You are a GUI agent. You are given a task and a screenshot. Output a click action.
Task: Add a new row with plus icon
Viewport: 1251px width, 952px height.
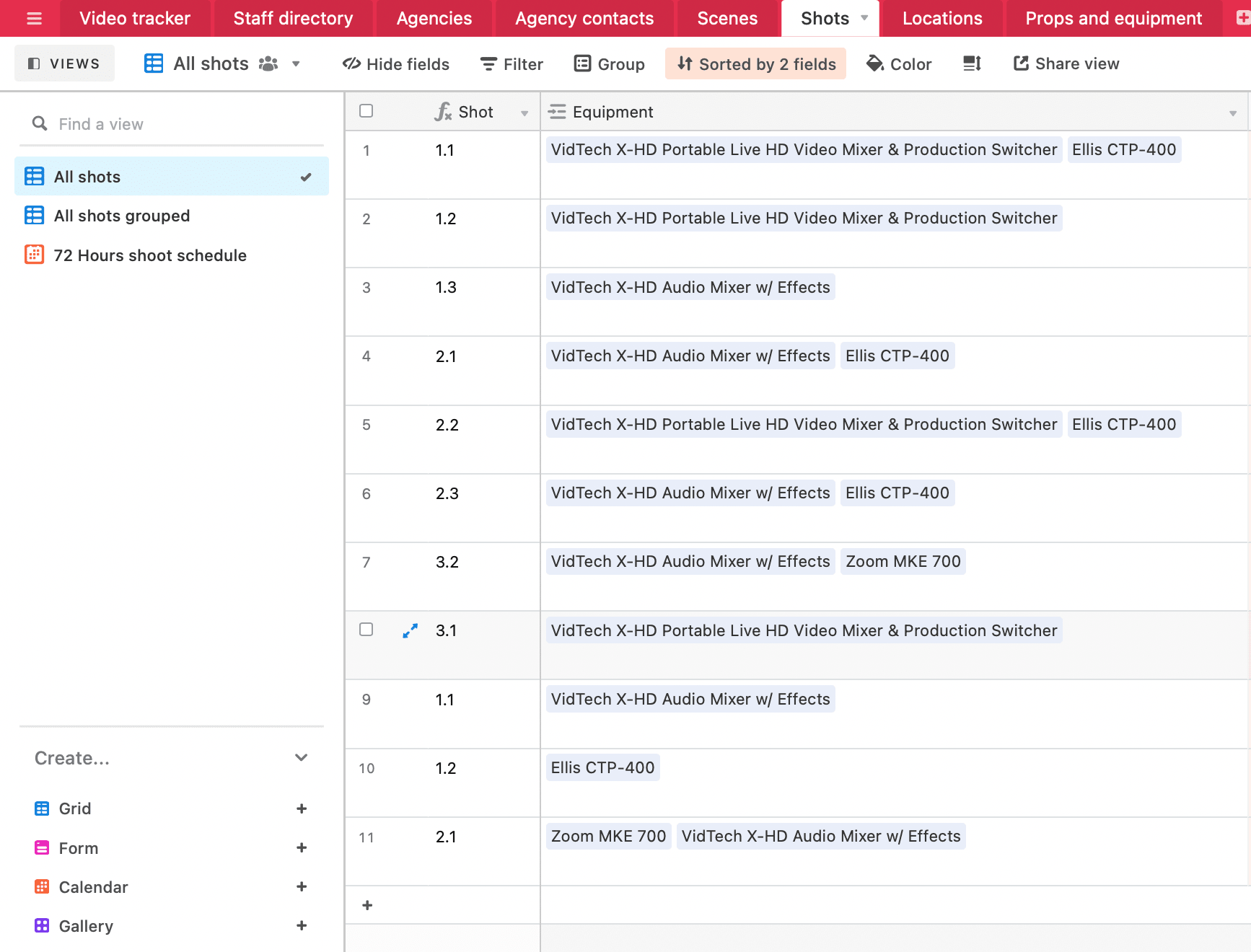click(367, 905)
